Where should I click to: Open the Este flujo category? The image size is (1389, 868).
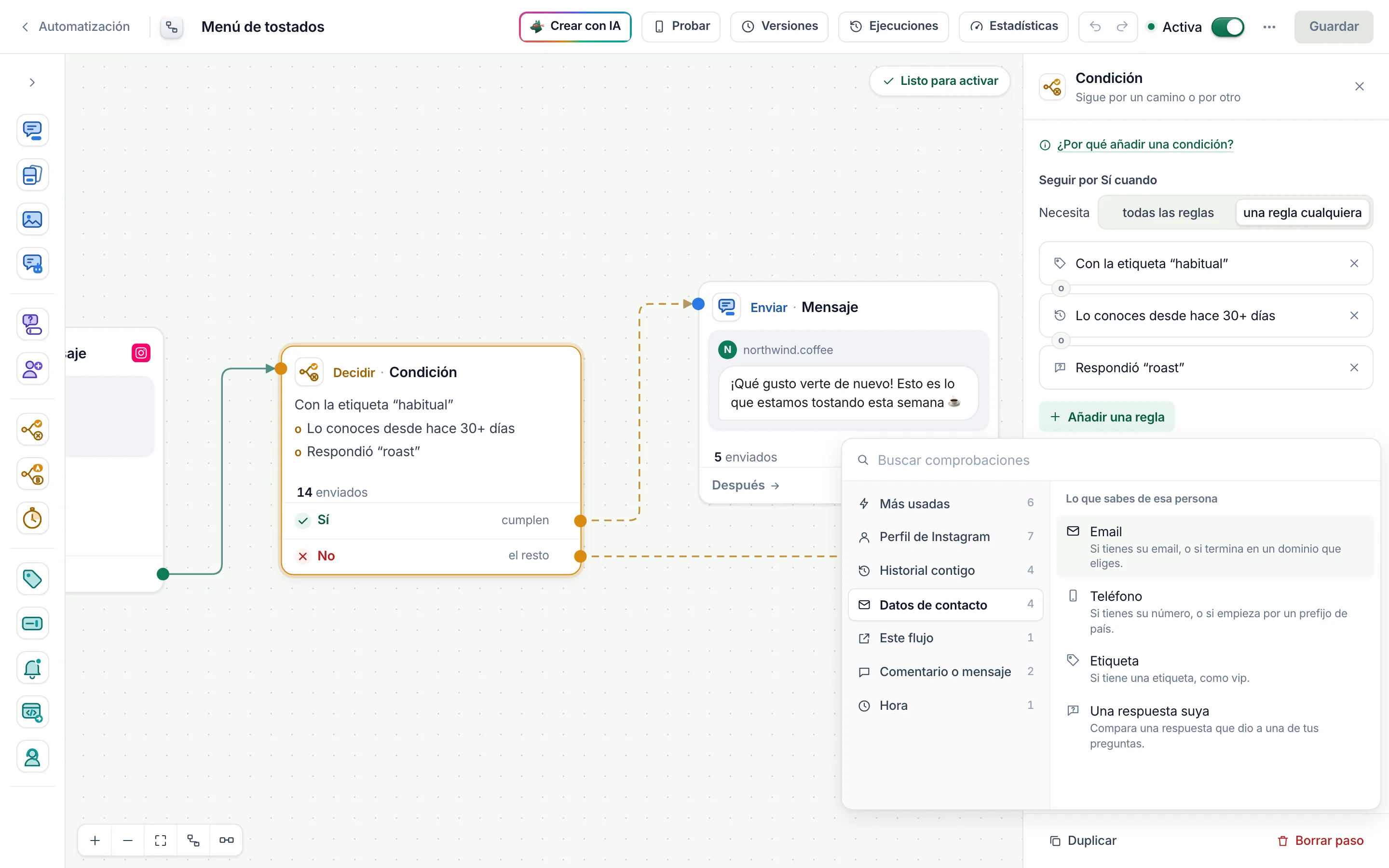click(x=945, y=638)
